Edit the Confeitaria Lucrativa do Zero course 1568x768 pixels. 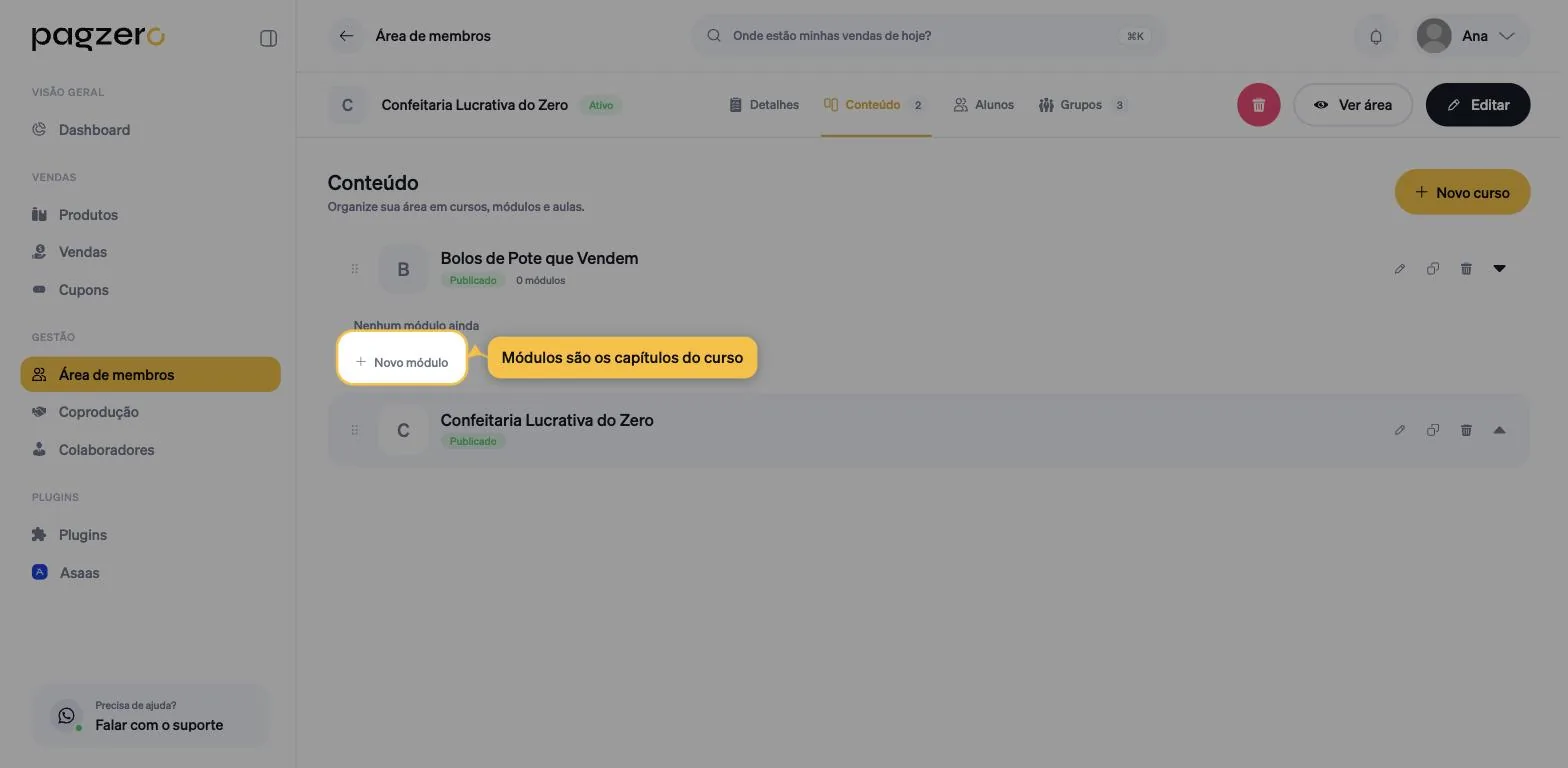point(1400,430)
